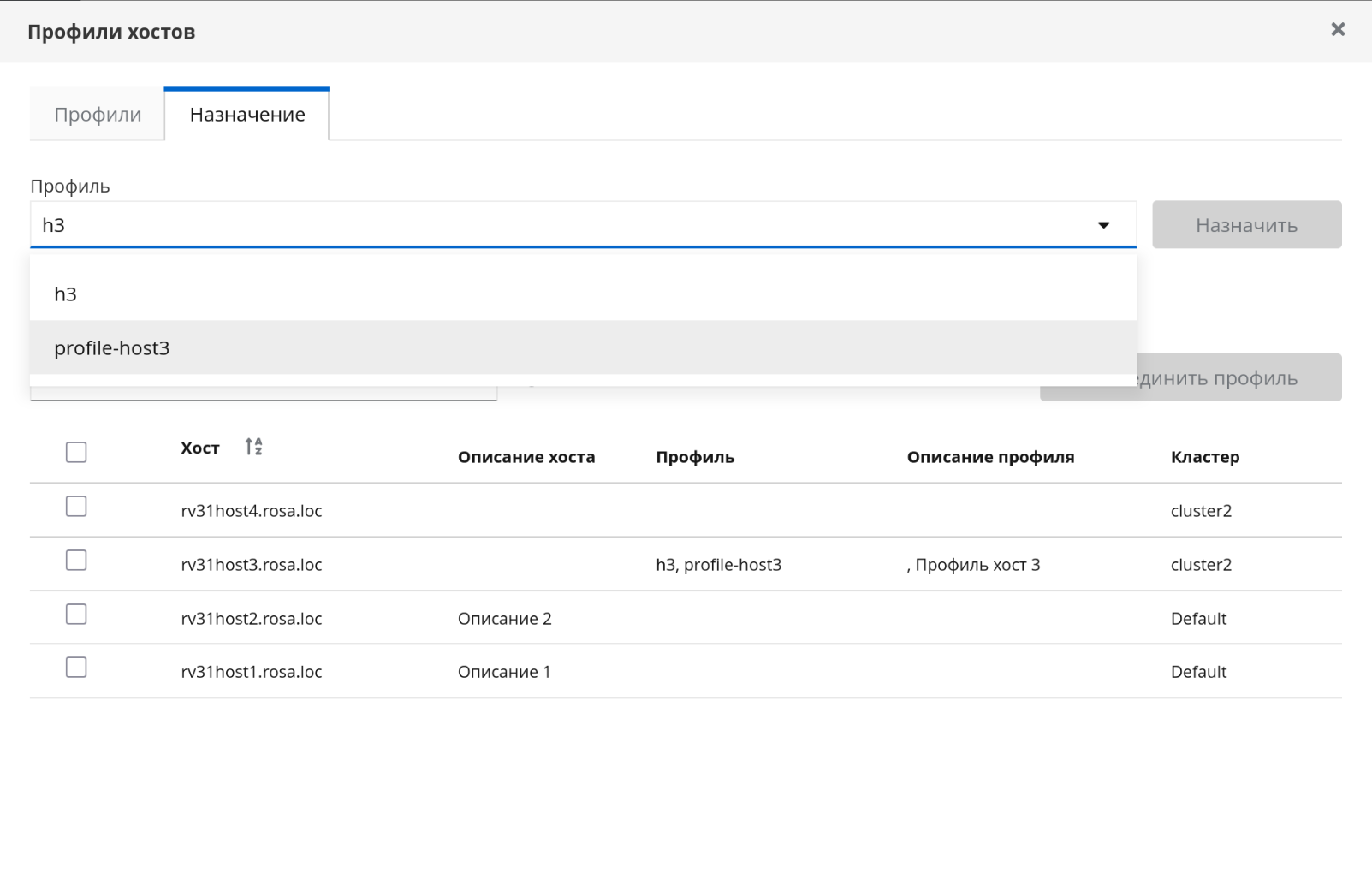Click the h3, profile-host3 profile cell
The image size is (1372, 885).
(718, 565)
